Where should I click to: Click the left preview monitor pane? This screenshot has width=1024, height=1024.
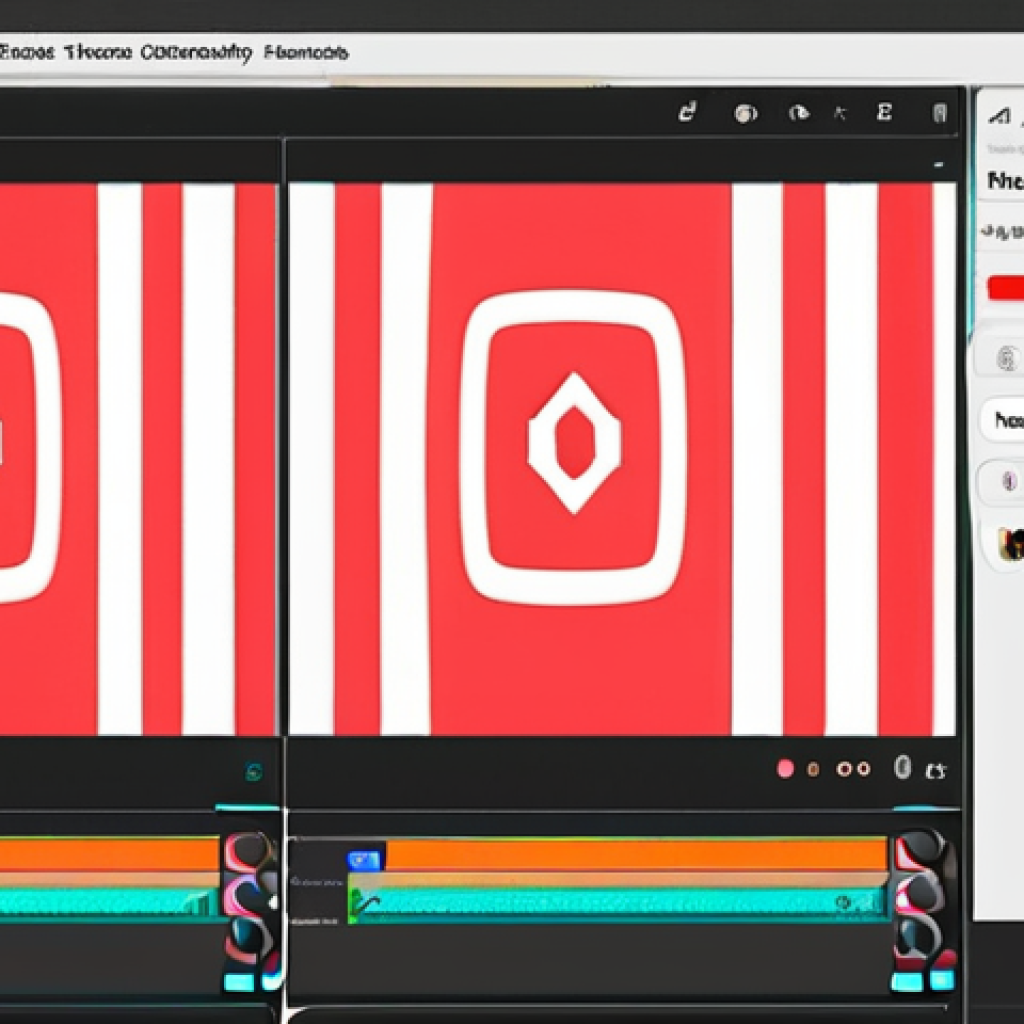[138, 459]
